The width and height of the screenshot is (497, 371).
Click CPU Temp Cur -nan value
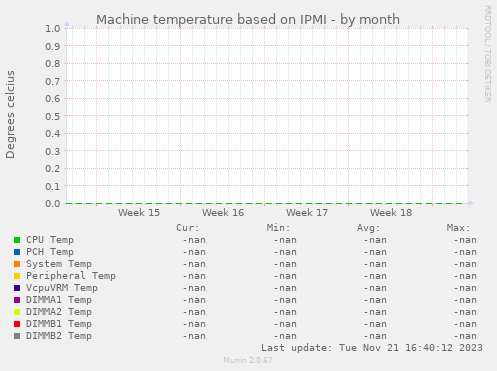click(194, 240)
